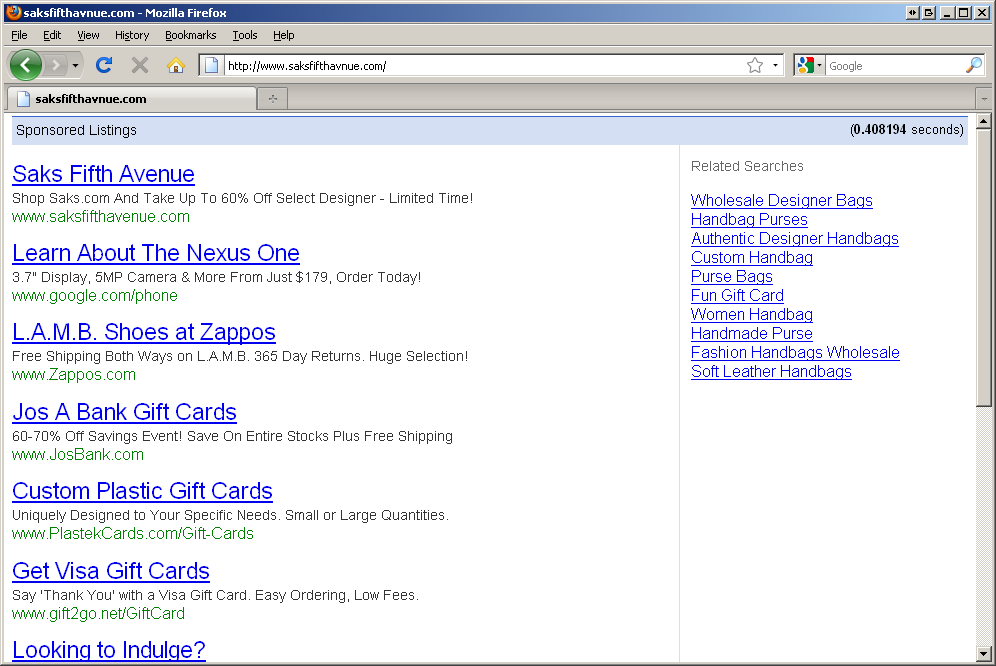Open the Google search engine selector

tap(809, 65)
